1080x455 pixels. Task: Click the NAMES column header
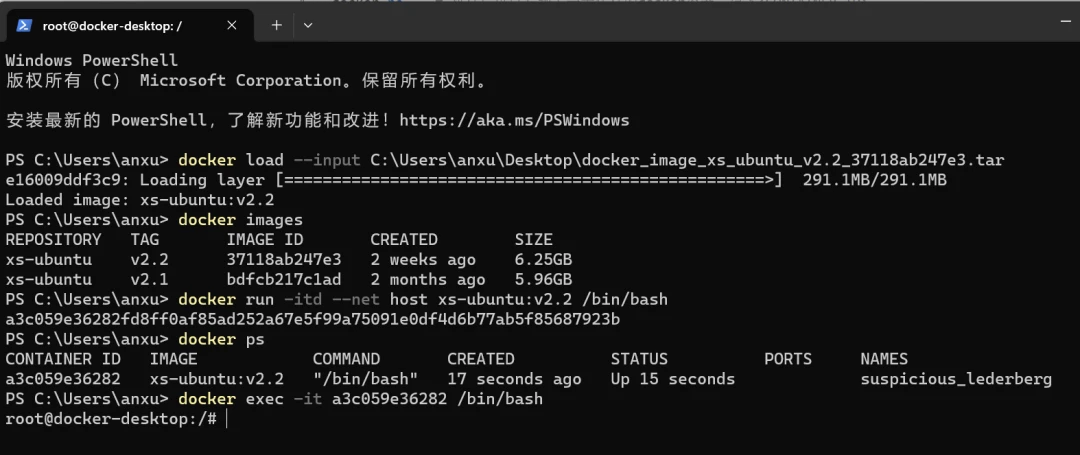[x=884, y=359]
